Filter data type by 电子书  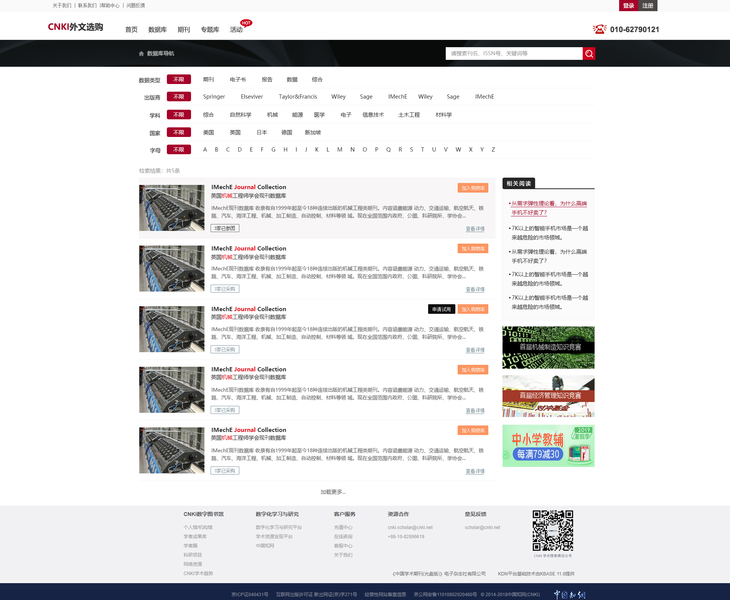238,80
